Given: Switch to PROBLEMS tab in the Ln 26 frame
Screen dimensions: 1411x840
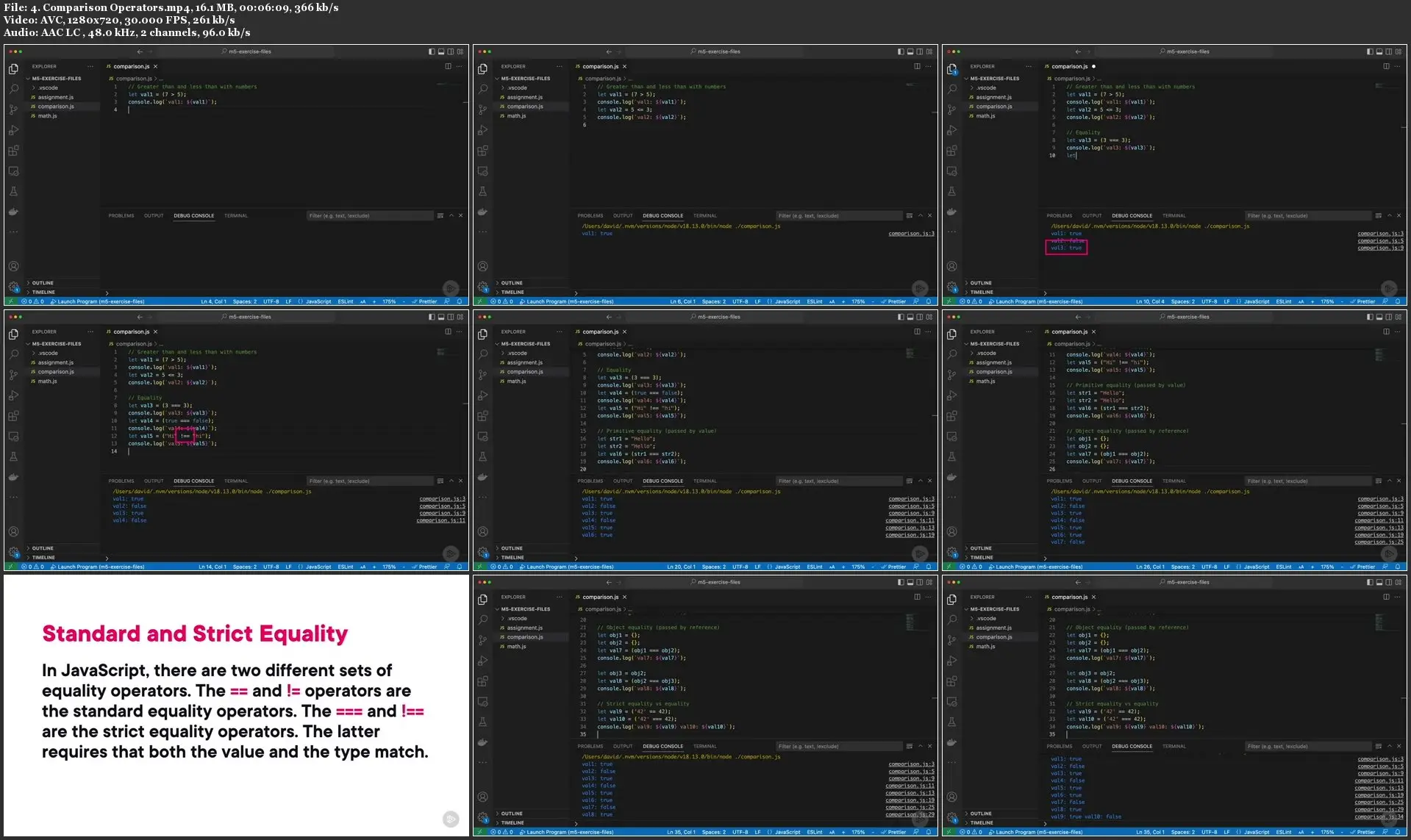Looking at the screenshot, I should click(1060, 481).
